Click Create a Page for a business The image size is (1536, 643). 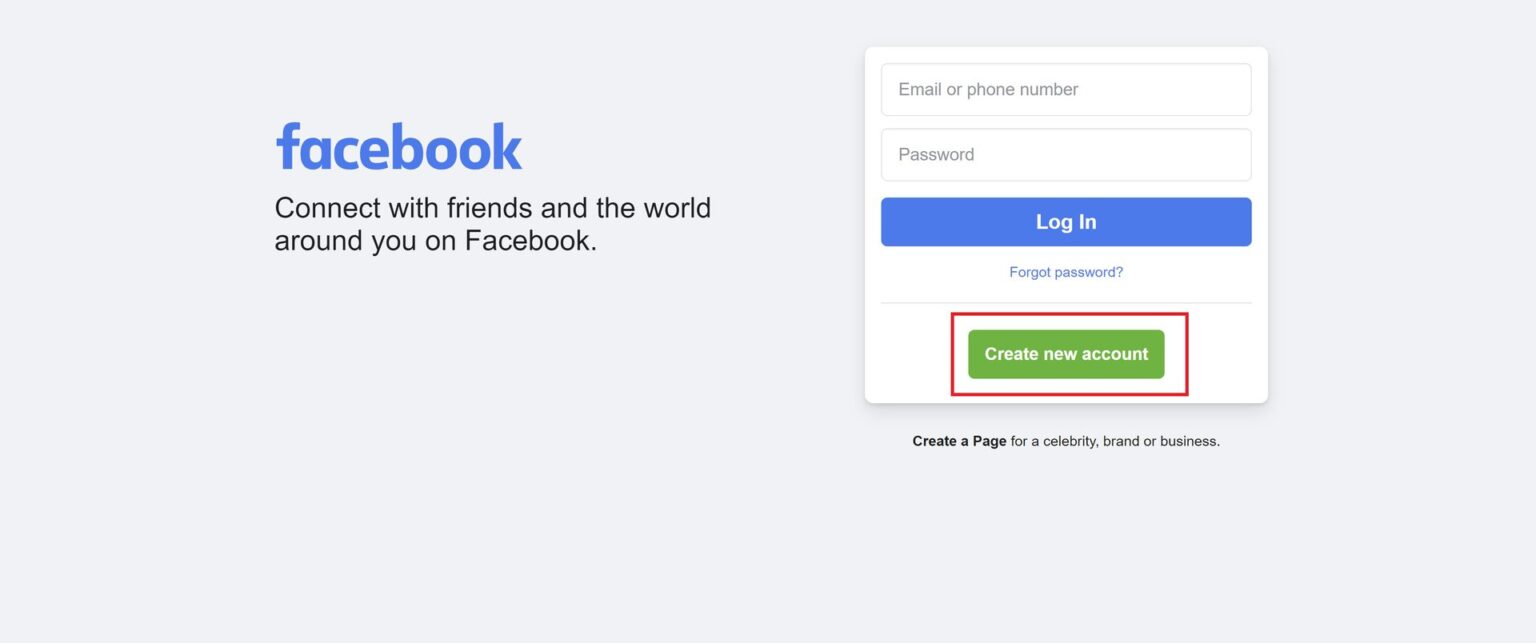click(x=958, y=440)
